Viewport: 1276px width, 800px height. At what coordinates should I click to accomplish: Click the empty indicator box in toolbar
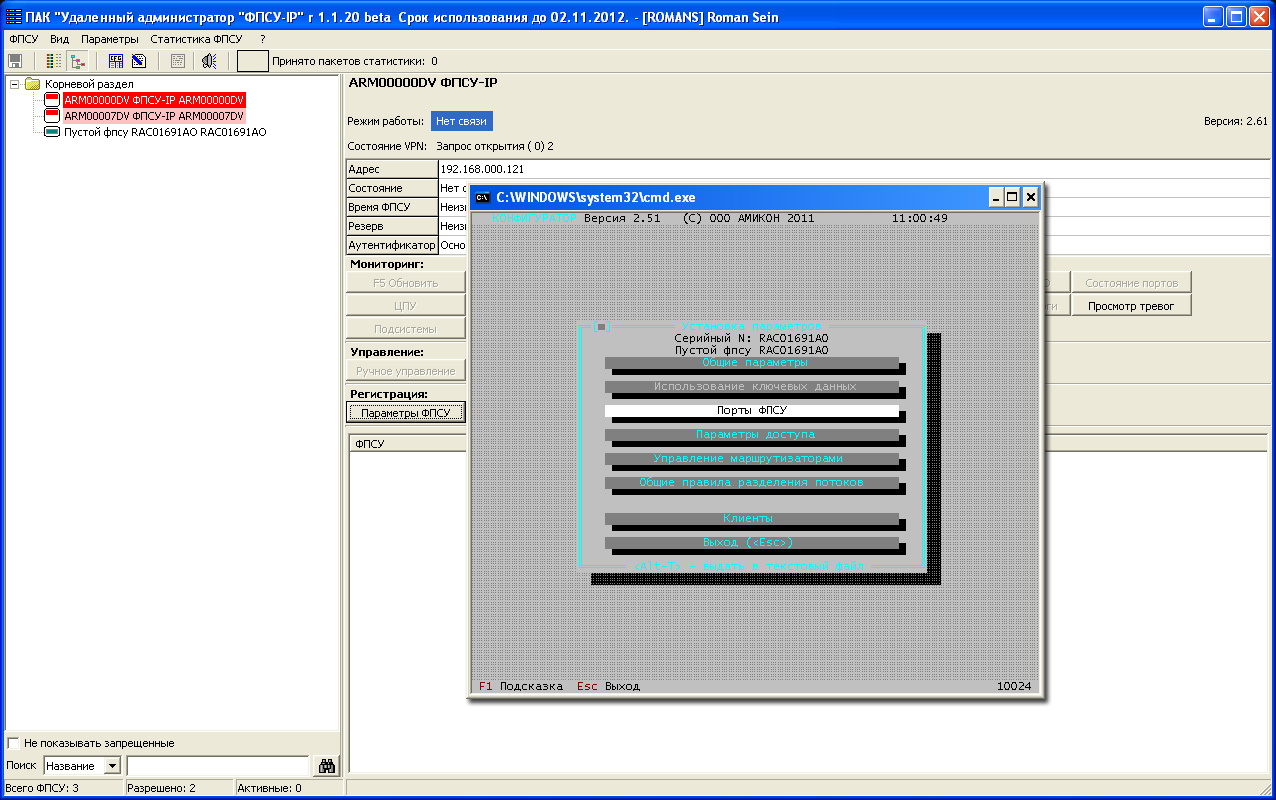(x=252, y=61)
